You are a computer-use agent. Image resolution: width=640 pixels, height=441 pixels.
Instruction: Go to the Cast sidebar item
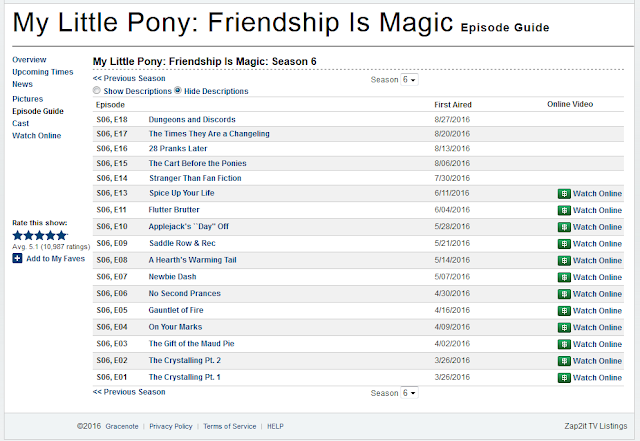[x=20, y=123]
